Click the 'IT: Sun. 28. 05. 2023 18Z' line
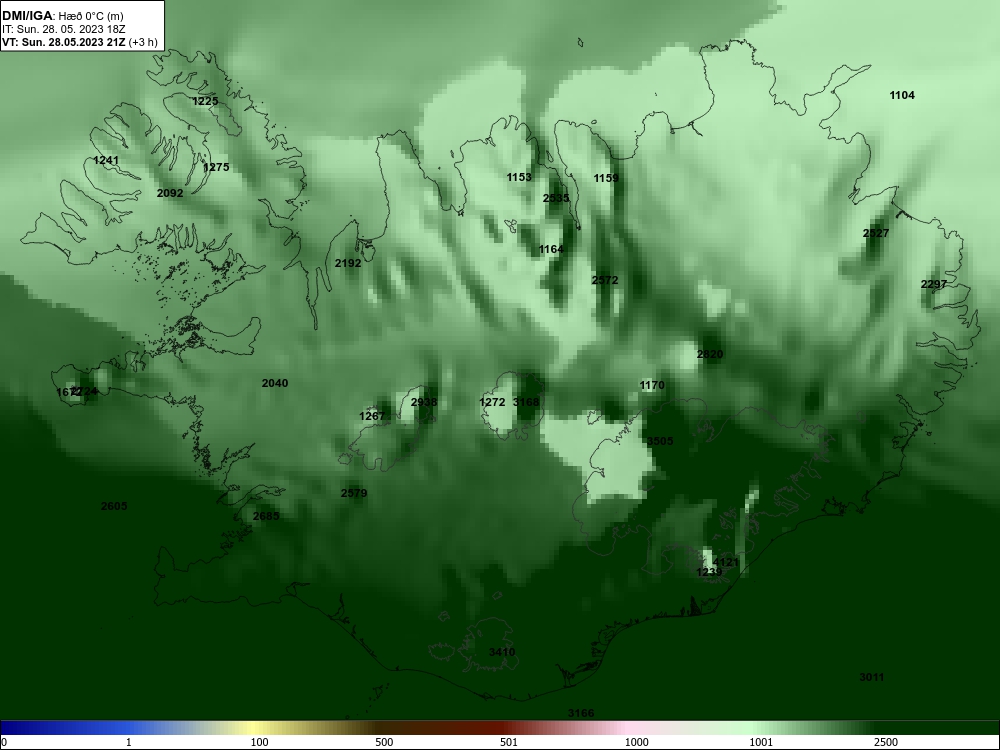Image resolution: width=1000 pixels, height=750 pixels. [x=64, y=29]
